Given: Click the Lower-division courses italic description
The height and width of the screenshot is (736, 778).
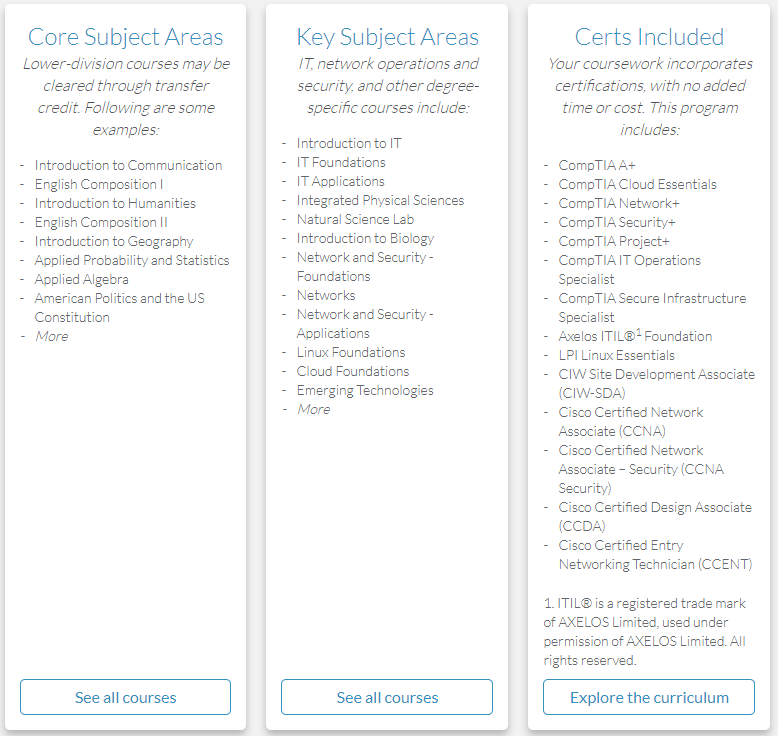Looking at the screenshot, I should (126, 96).
